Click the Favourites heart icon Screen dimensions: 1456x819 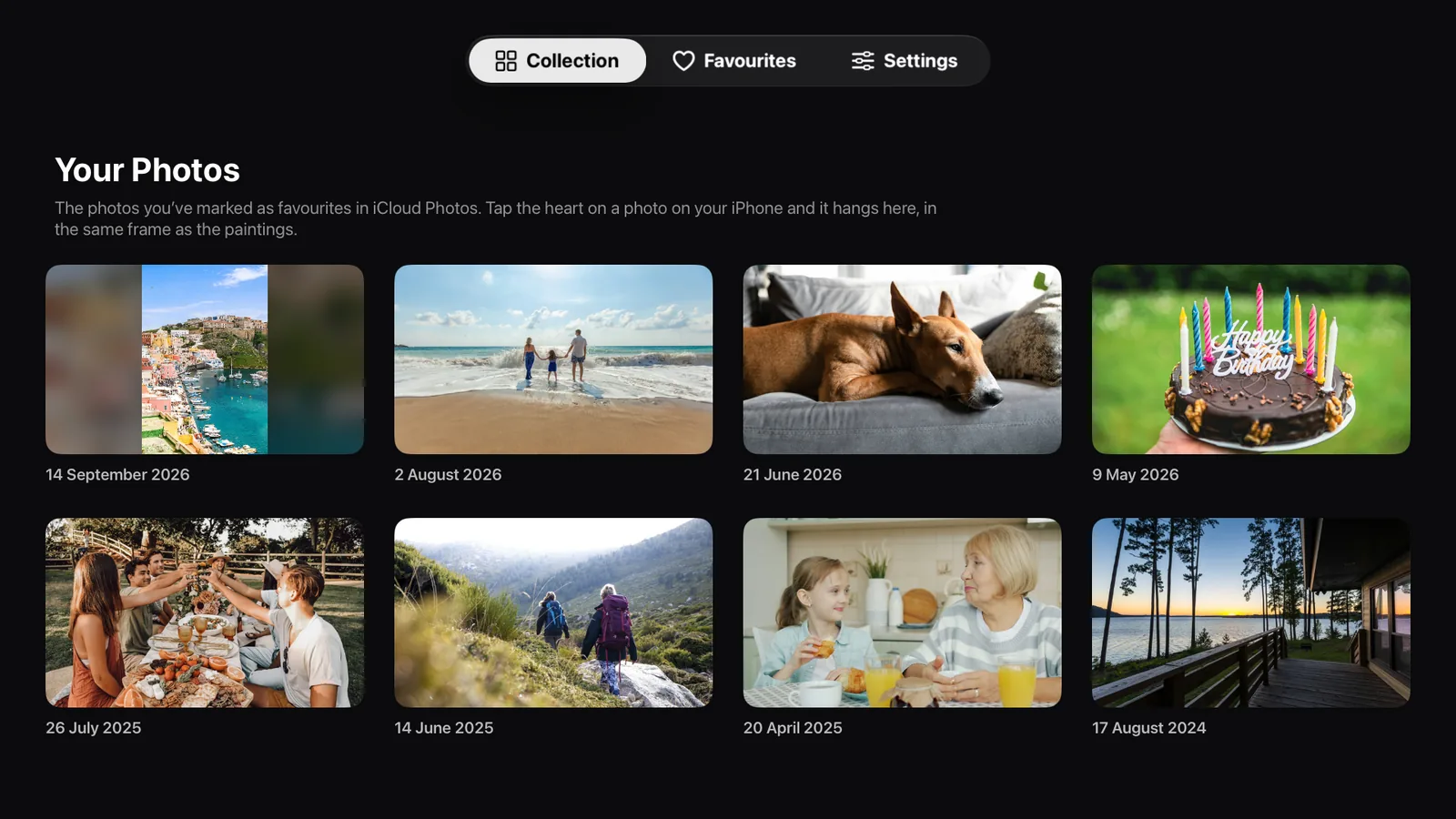[683, 61]
